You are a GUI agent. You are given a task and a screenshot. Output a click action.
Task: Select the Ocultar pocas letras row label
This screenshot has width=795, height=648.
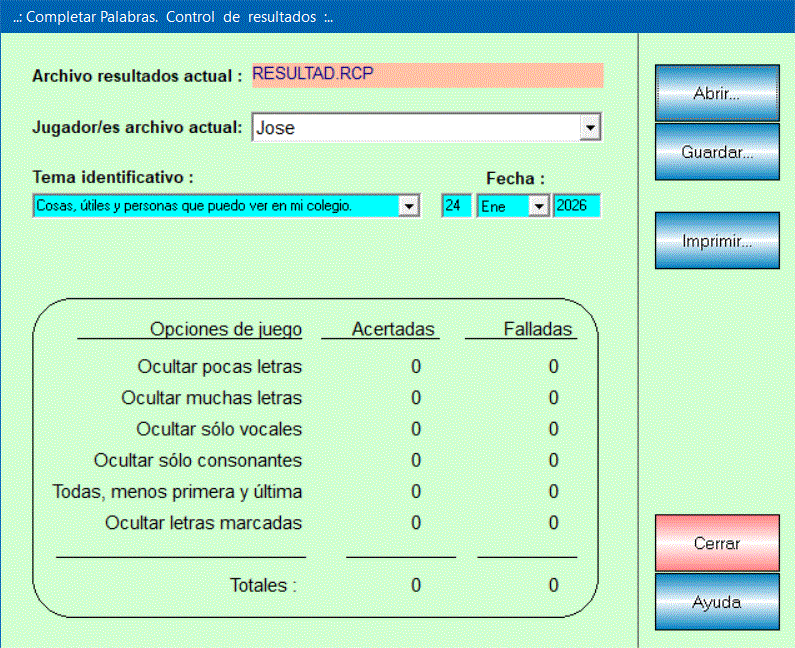coord(219,367)
